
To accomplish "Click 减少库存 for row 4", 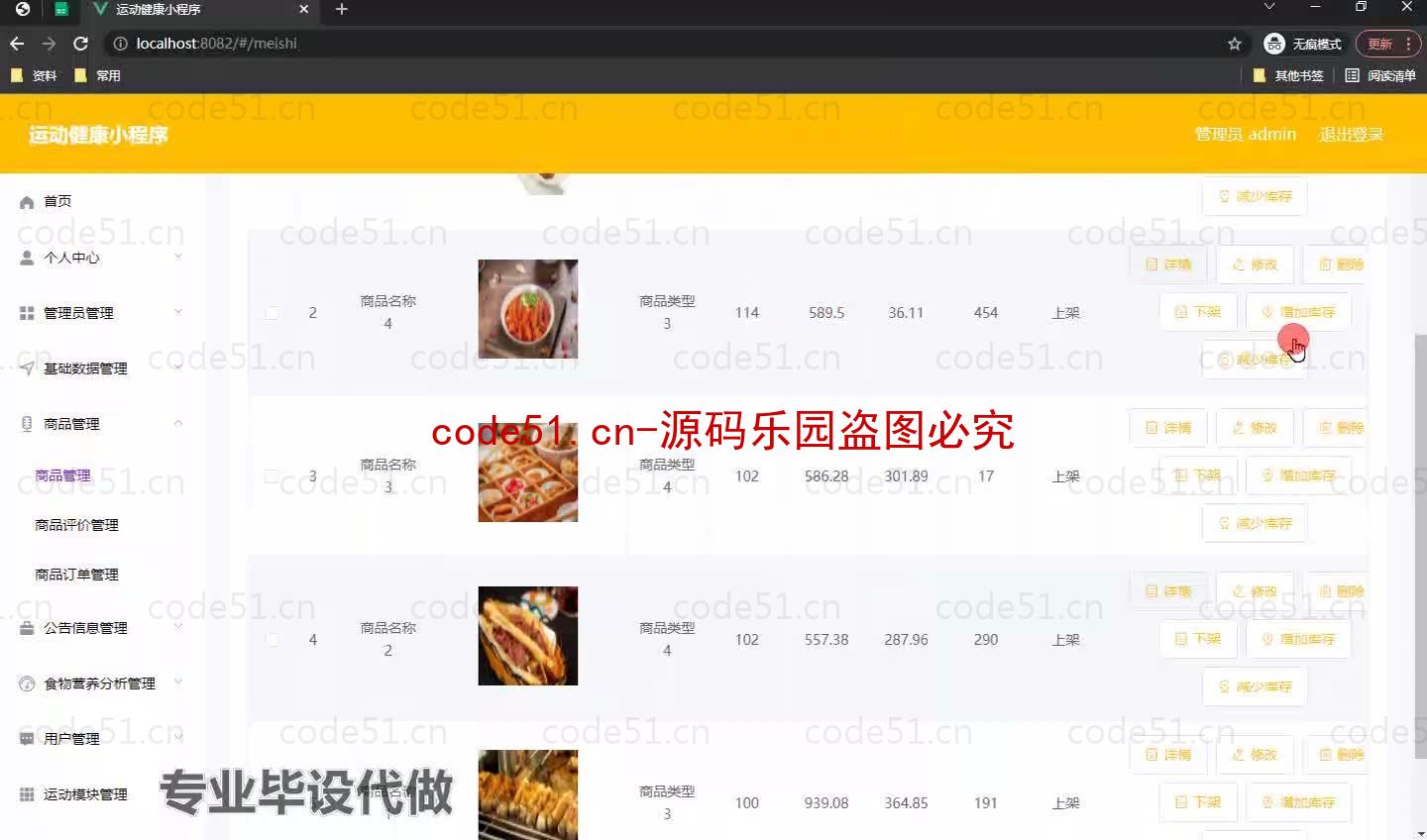I will tap(1255, 686).
